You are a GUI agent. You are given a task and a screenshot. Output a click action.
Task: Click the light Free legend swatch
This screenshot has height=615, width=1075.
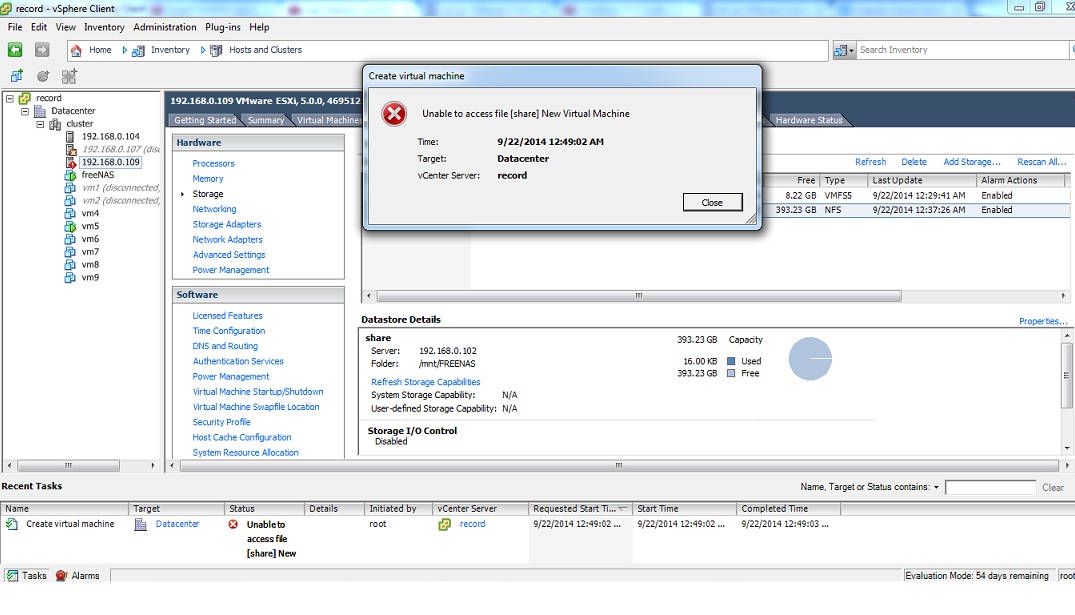pyautogui.click(x=731, y=374)
